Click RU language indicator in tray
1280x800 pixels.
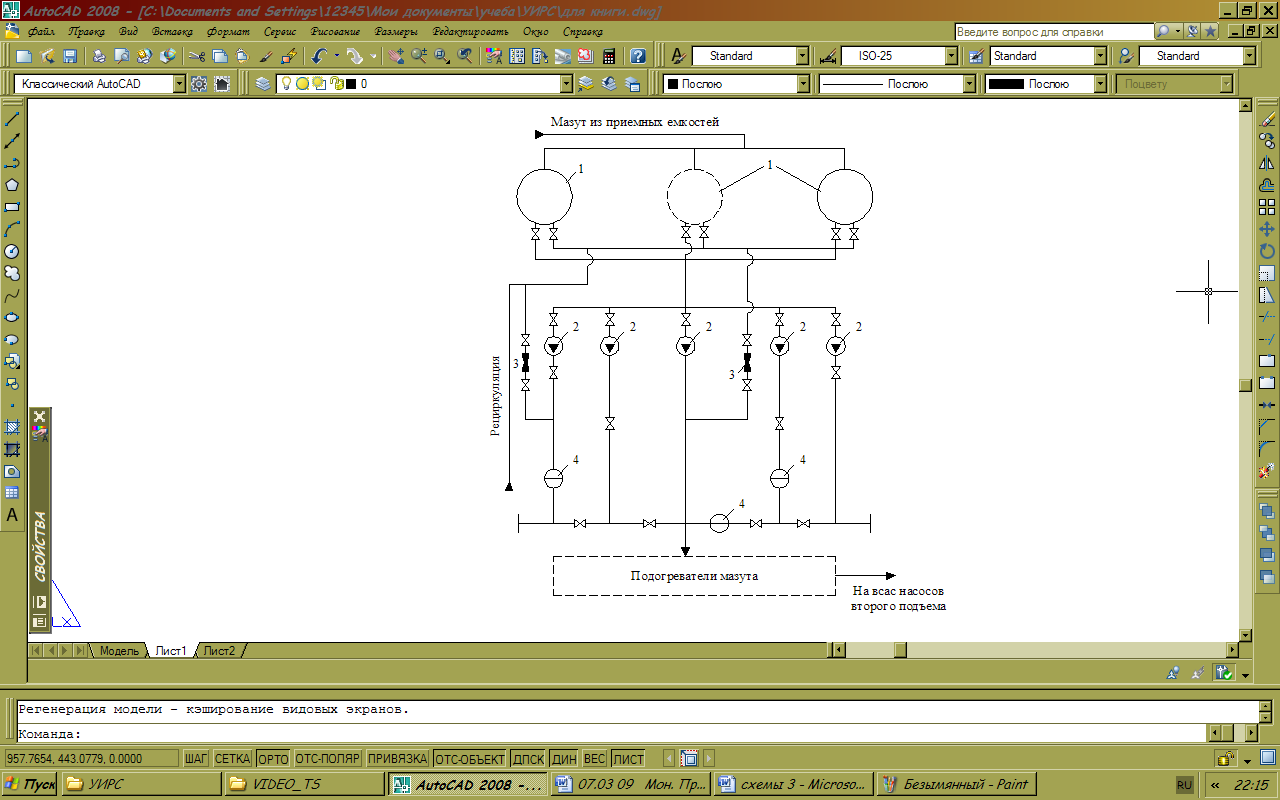(x=1184, y=785)
